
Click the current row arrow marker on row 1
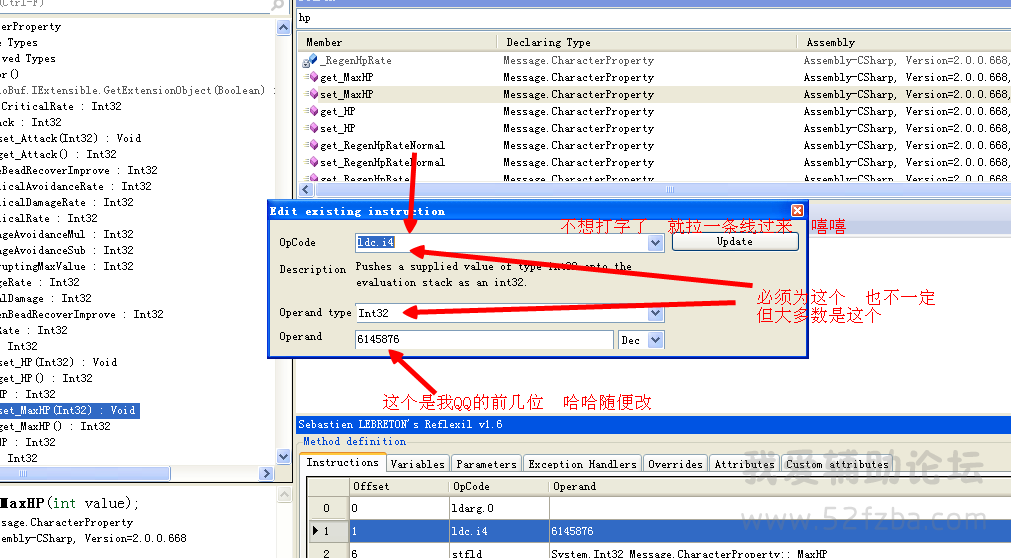317,531
